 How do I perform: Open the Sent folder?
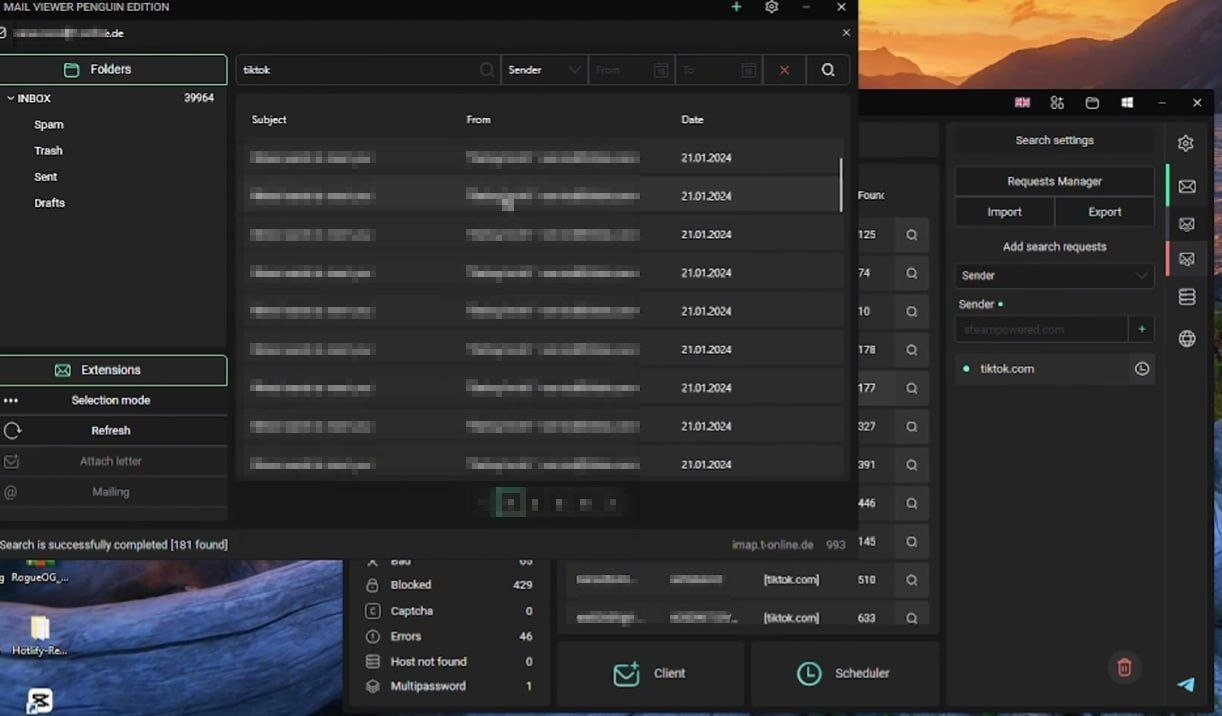pos(46,177)
